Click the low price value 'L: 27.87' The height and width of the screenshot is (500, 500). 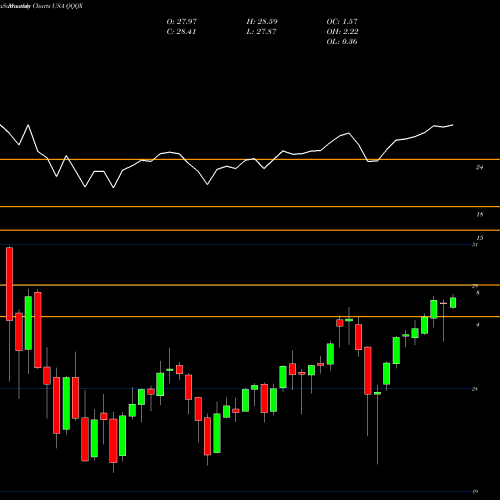[x=262, y=32]
